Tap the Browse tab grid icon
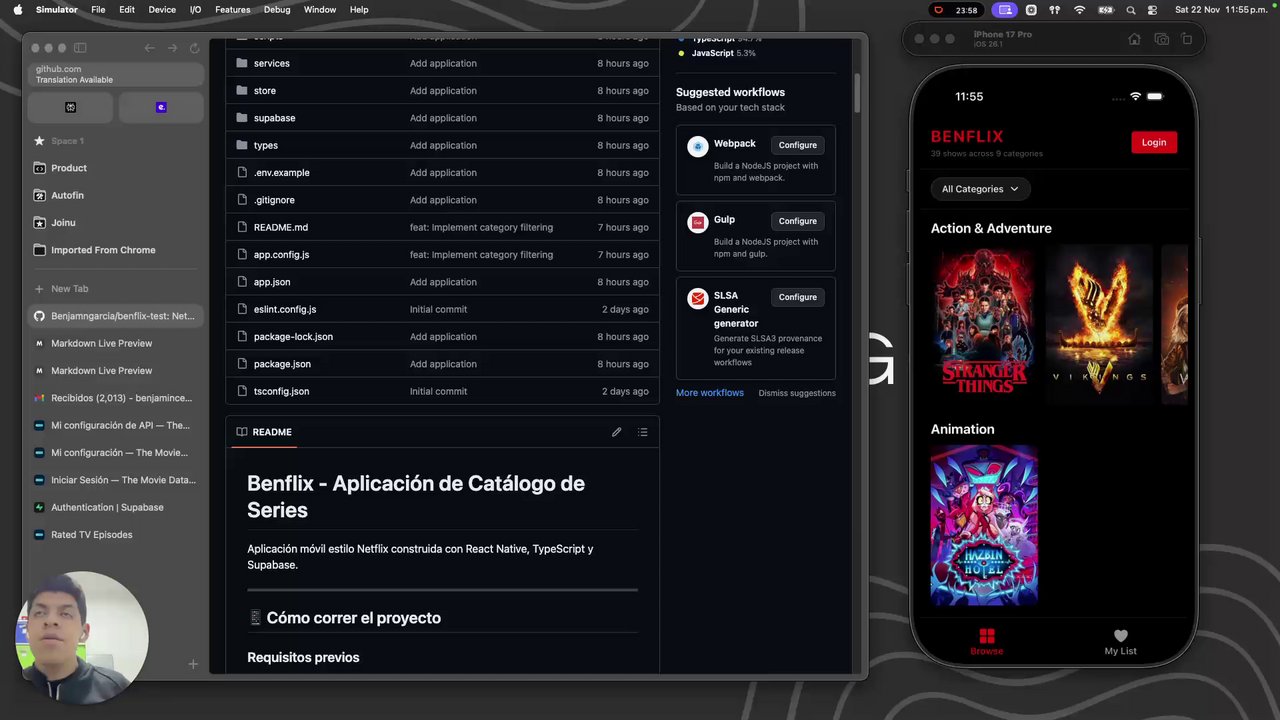 click(x=987, y=636)
